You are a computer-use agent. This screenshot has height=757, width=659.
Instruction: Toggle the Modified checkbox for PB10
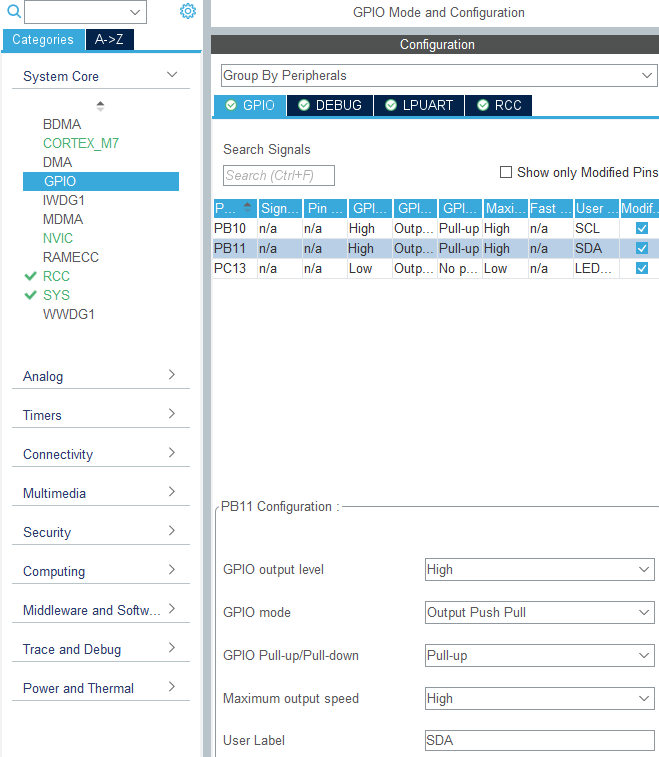[x=642, y=228]
